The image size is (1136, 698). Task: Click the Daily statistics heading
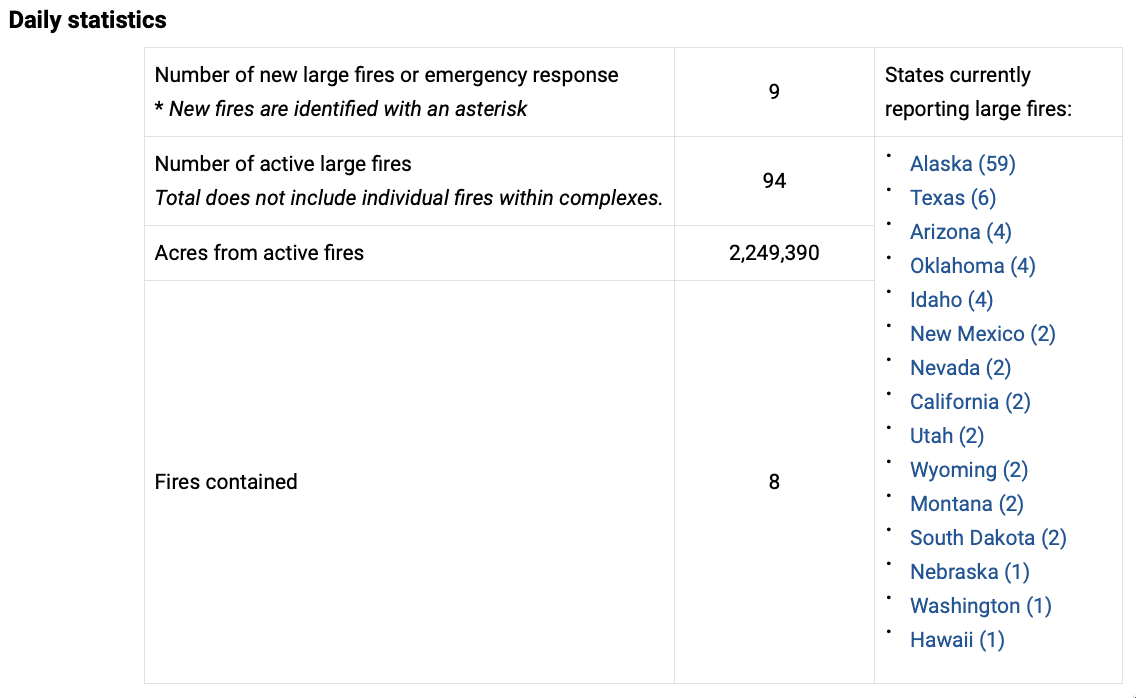click(x=88, y=20)
